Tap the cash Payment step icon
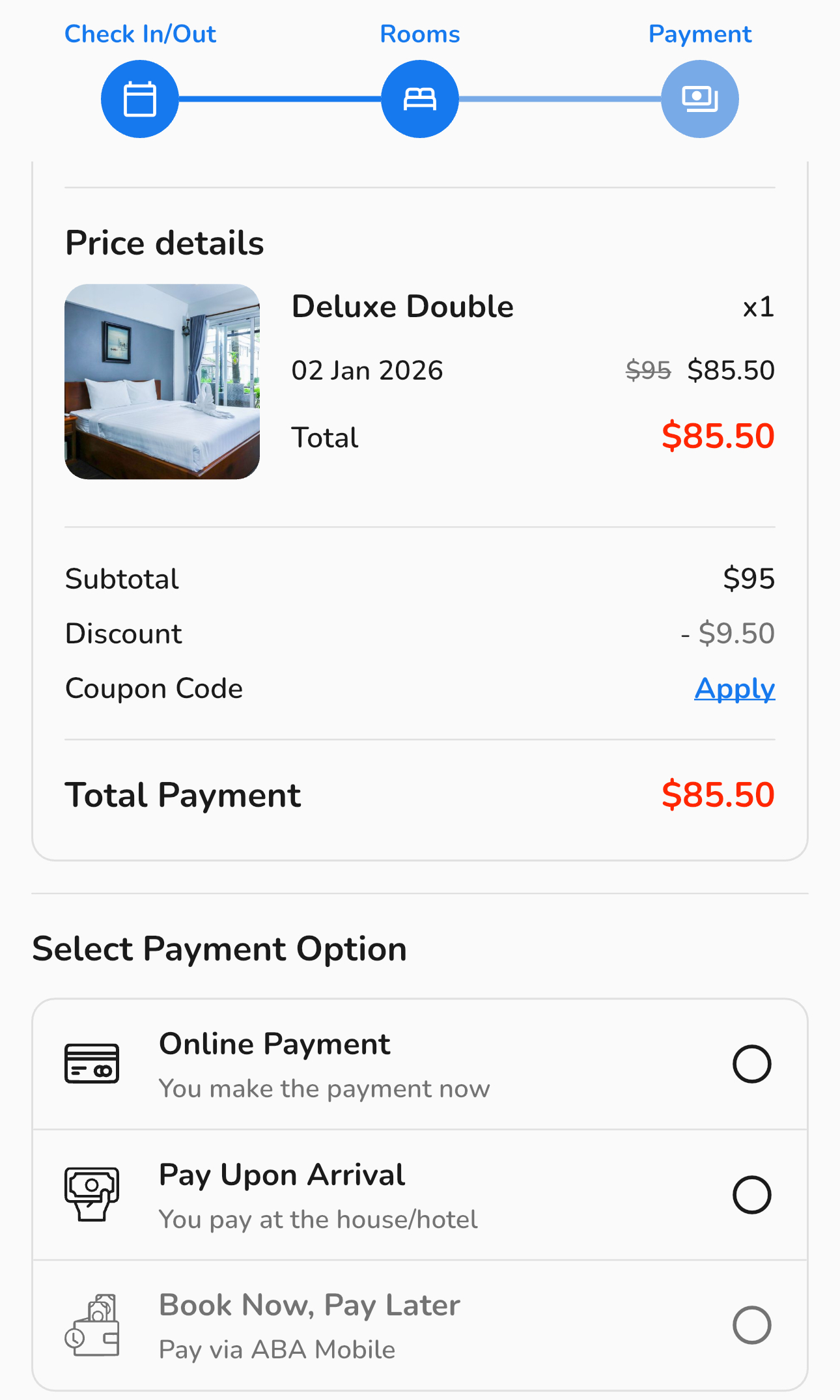The image size is (840, 1400). 699,99
